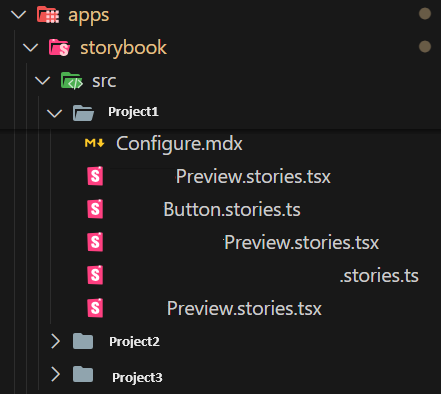Click the open Project1 folder icon
This screenshot has height=394, width=441.
click(x=83, y=113)
